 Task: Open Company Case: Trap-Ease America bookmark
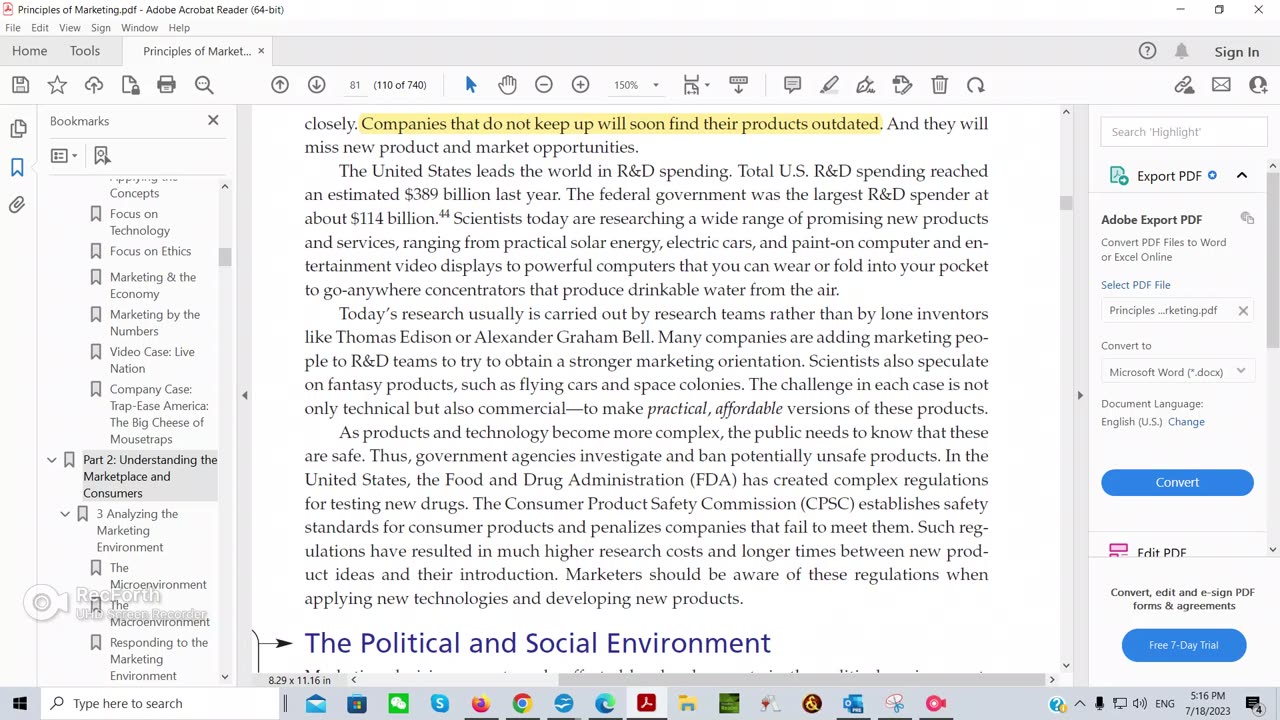pos(159,414)
